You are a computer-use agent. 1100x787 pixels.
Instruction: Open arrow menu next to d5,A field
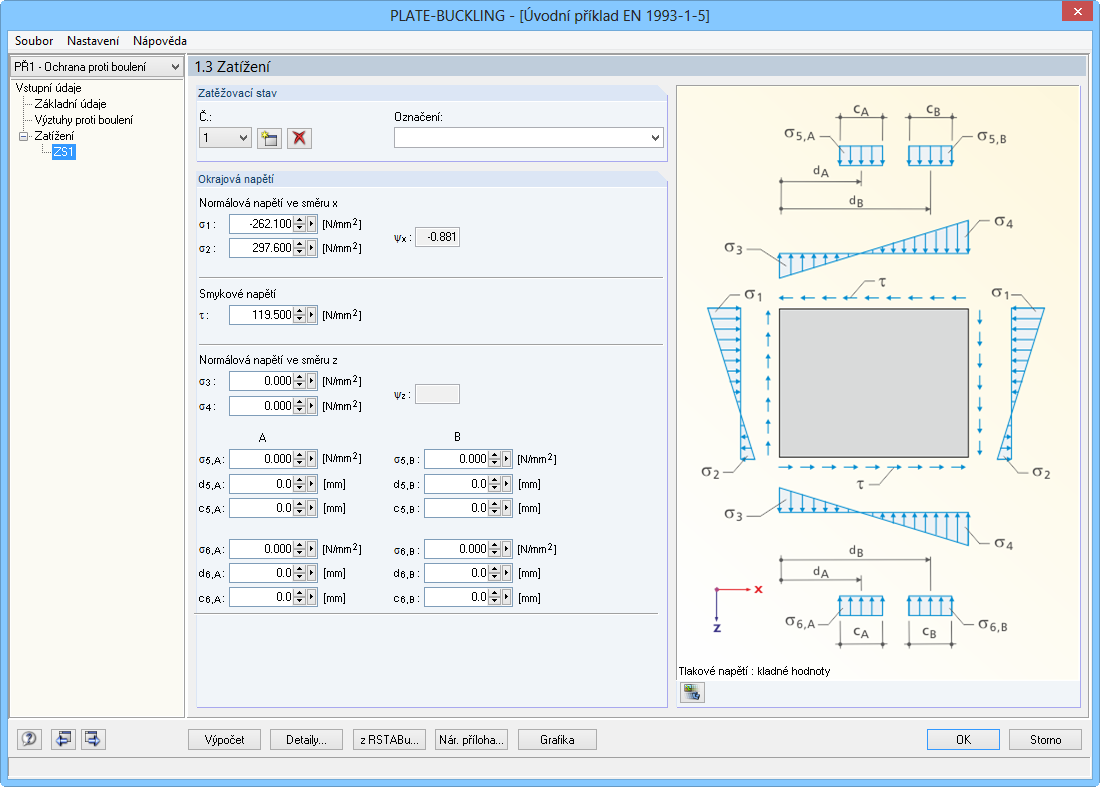point(312,484)
